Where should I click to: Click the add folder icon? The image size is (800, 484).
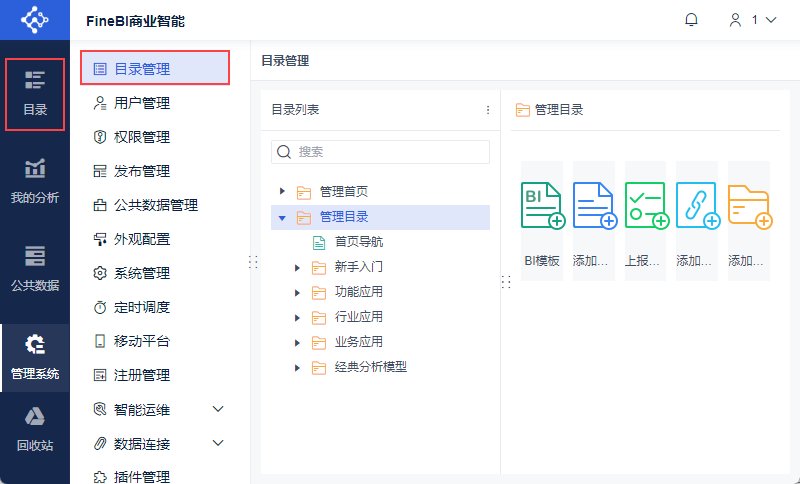click(x=749, y=206)
